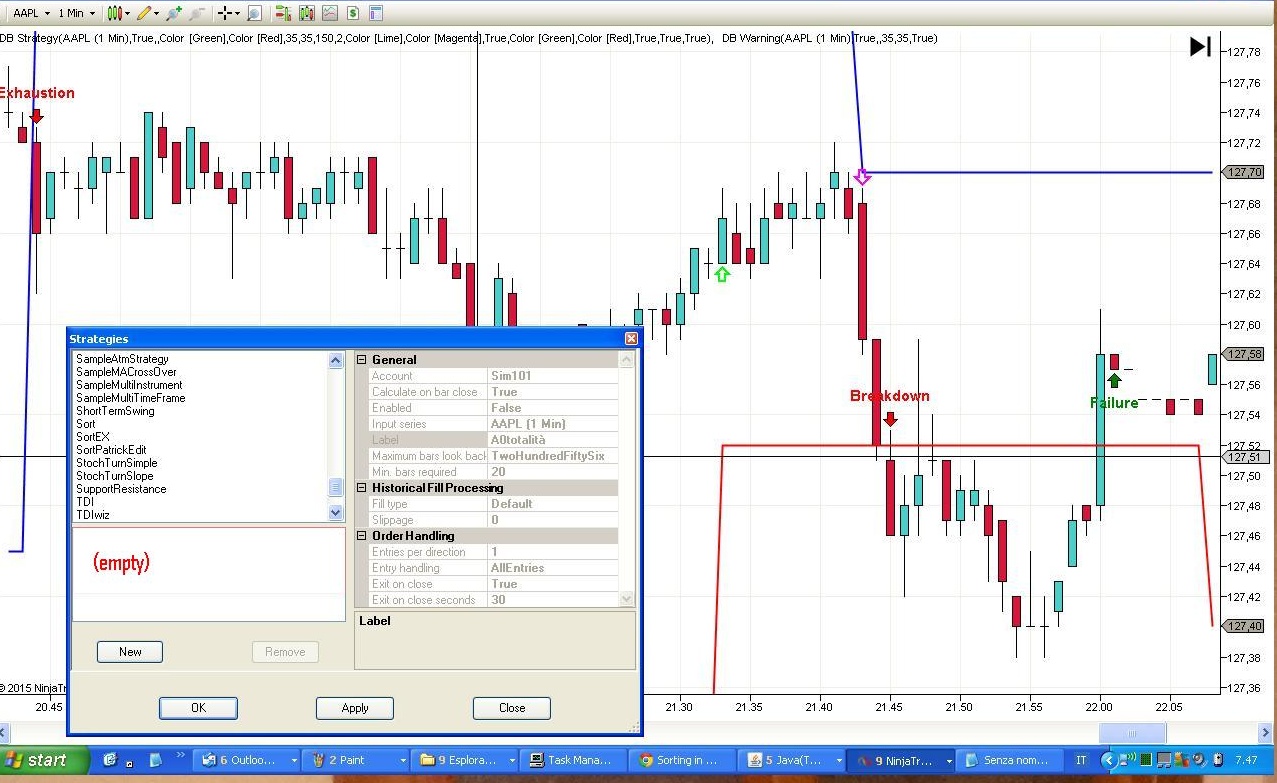Click the Account value Sim101
This screenshot has height=783, width=1277.
(553, 376)
